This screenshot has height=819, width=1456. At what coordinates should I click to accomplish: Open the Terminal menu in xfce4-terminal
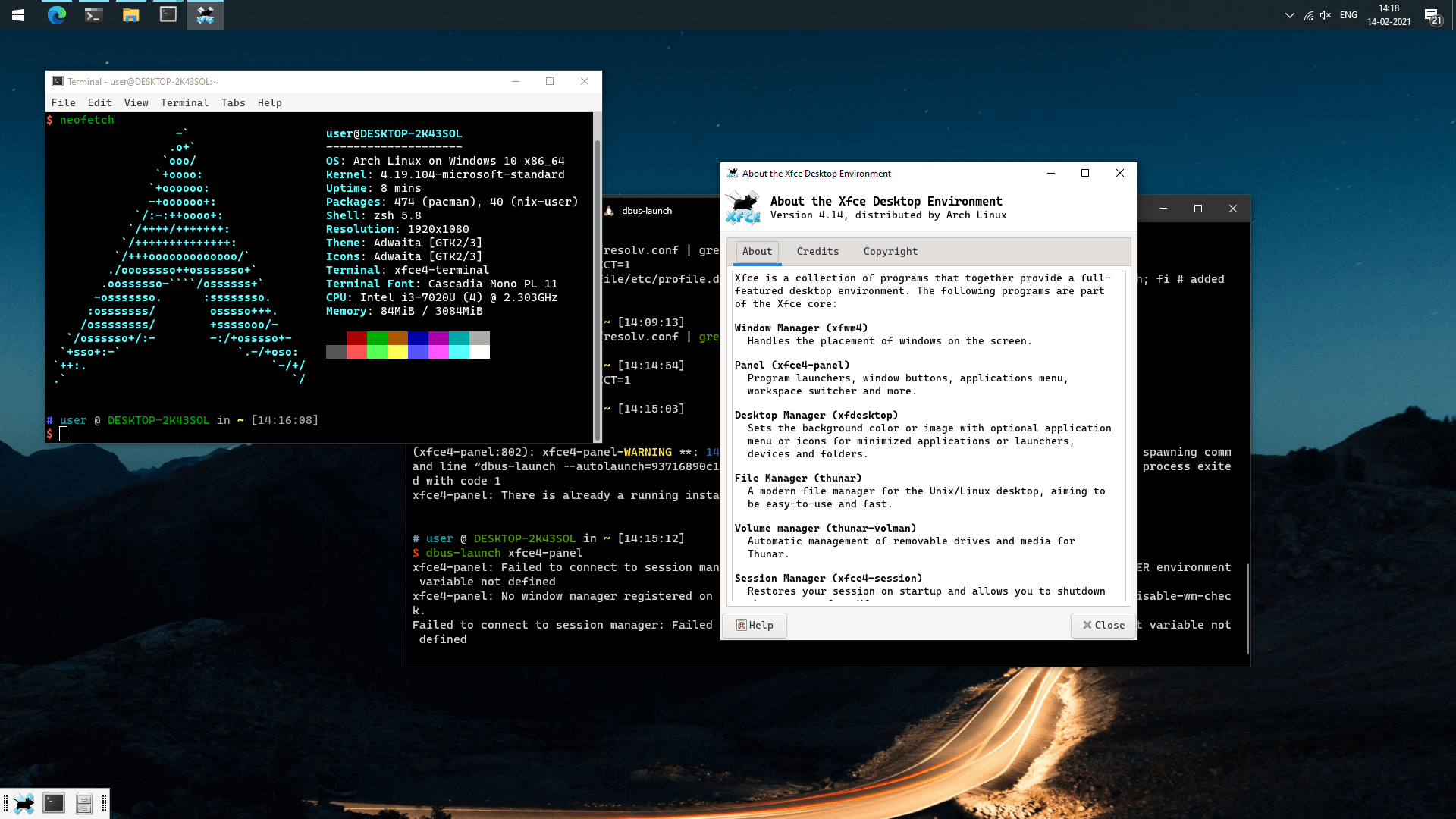pos(184,102)
